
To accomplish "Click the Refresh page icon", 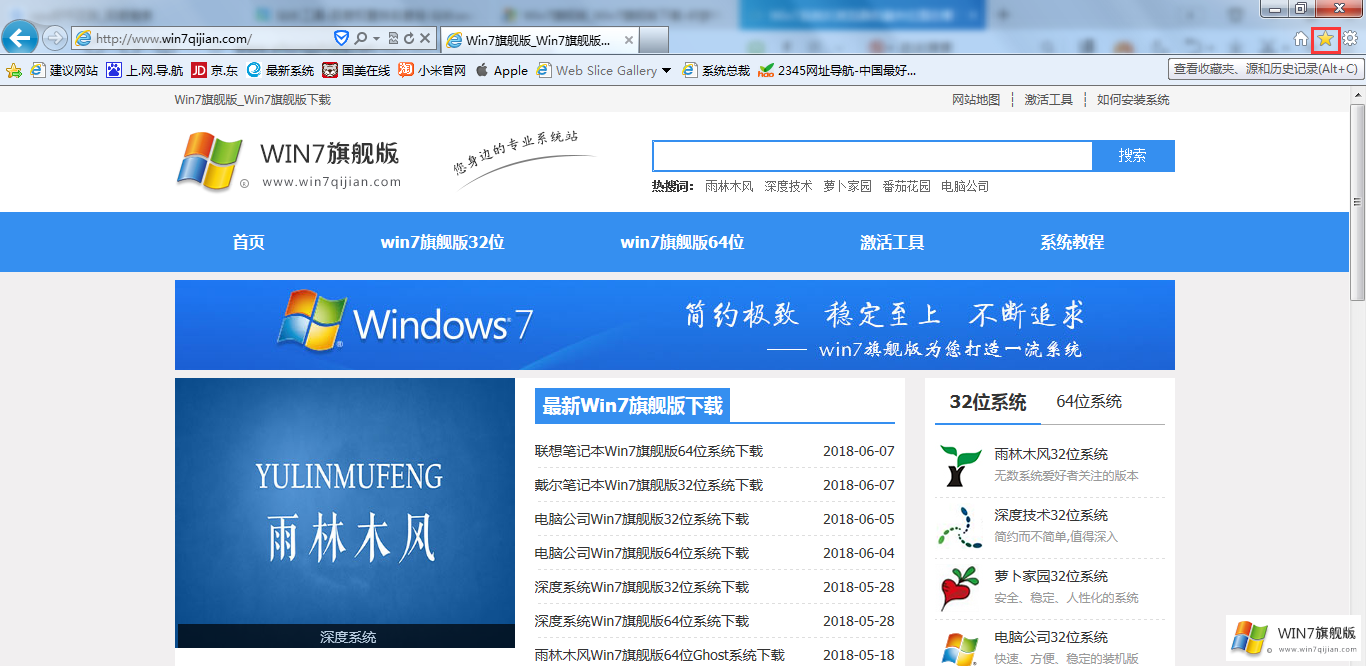I will click(409, 38).
